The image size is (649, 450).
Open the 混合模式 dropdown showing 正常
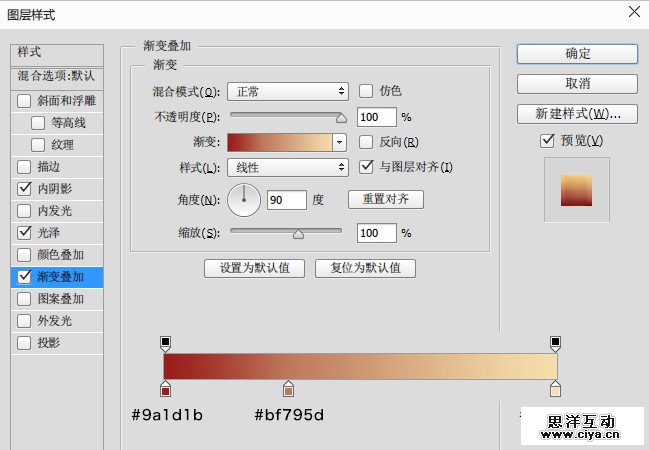pyautogui.click(x=288, y=91)
